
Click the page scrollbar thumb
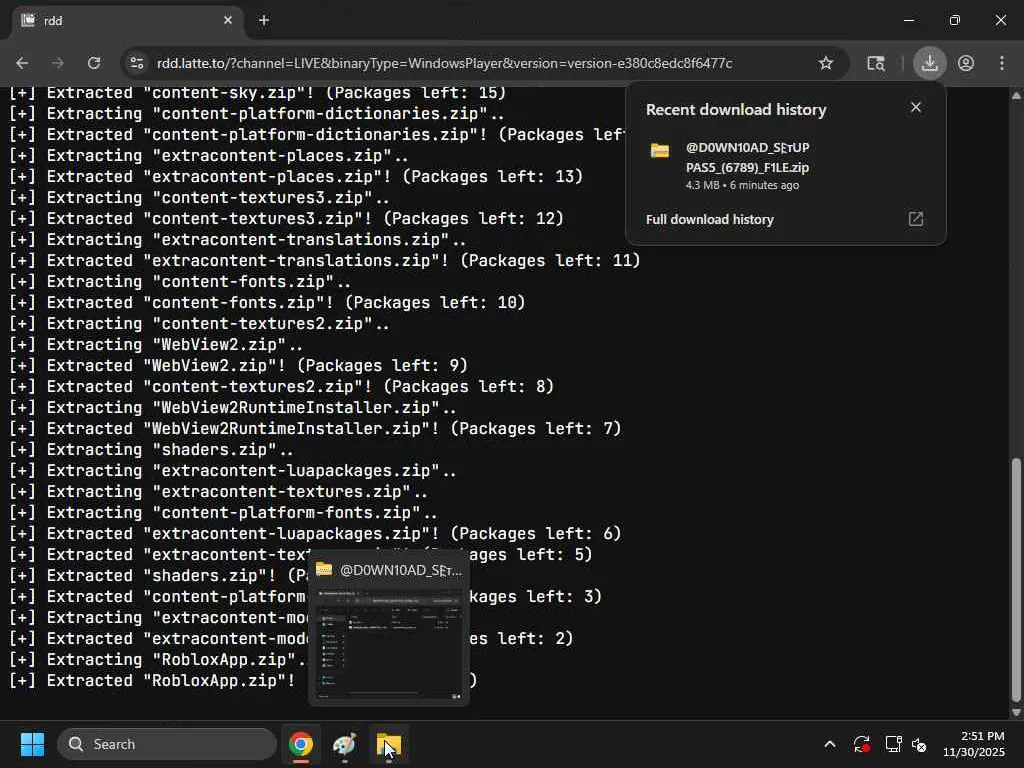(1016, 579)
